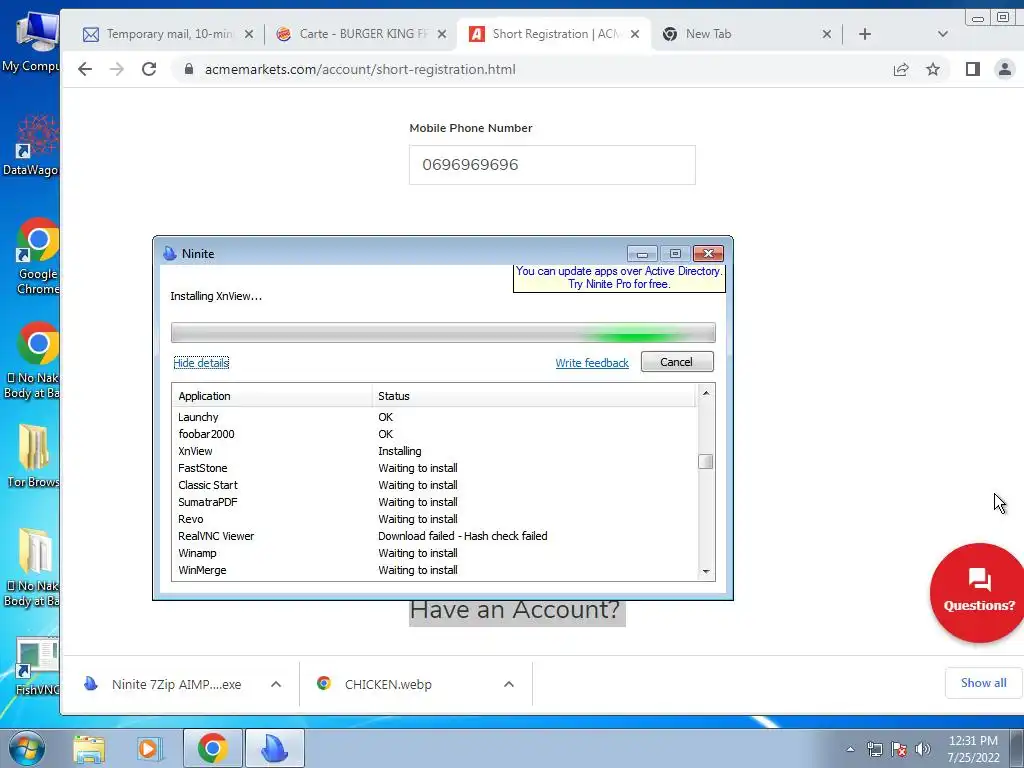Select the Revo row
Screen dimensions: 1024x768
point(434,519)
